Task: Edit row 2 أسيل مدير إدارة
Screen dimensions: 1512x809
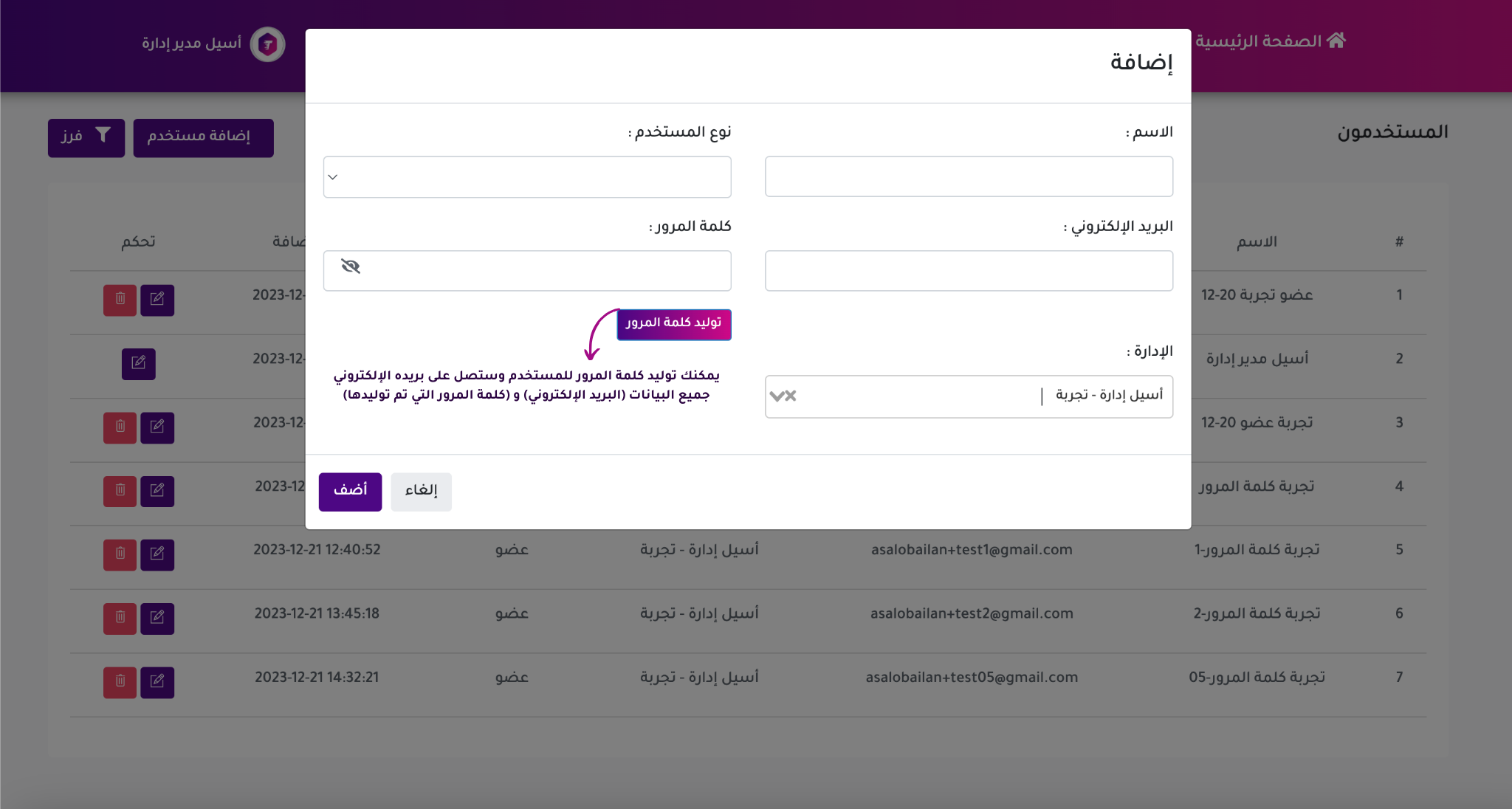Action: tap(139, 363)
